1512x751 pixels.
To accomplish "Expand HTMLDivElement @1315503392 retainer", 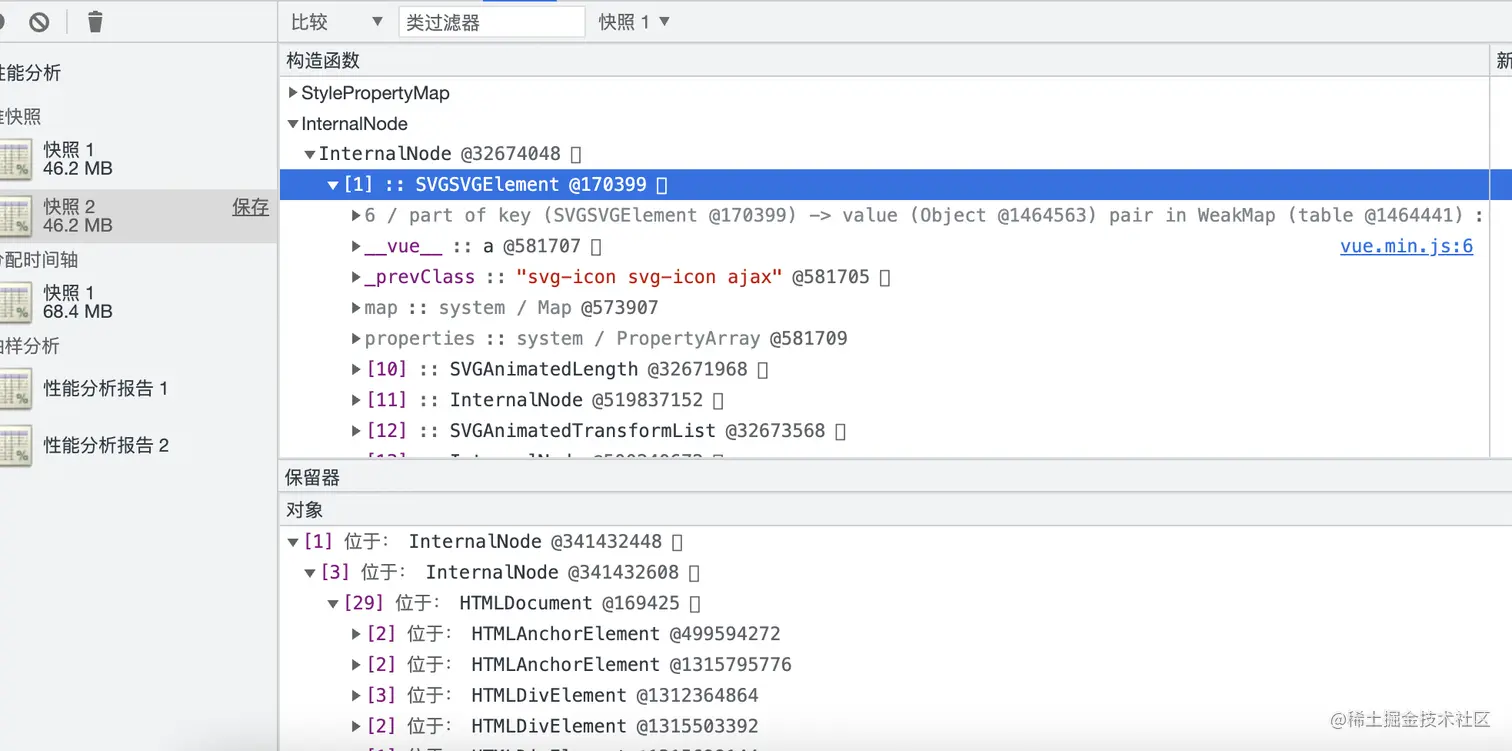I will point(356,726).
